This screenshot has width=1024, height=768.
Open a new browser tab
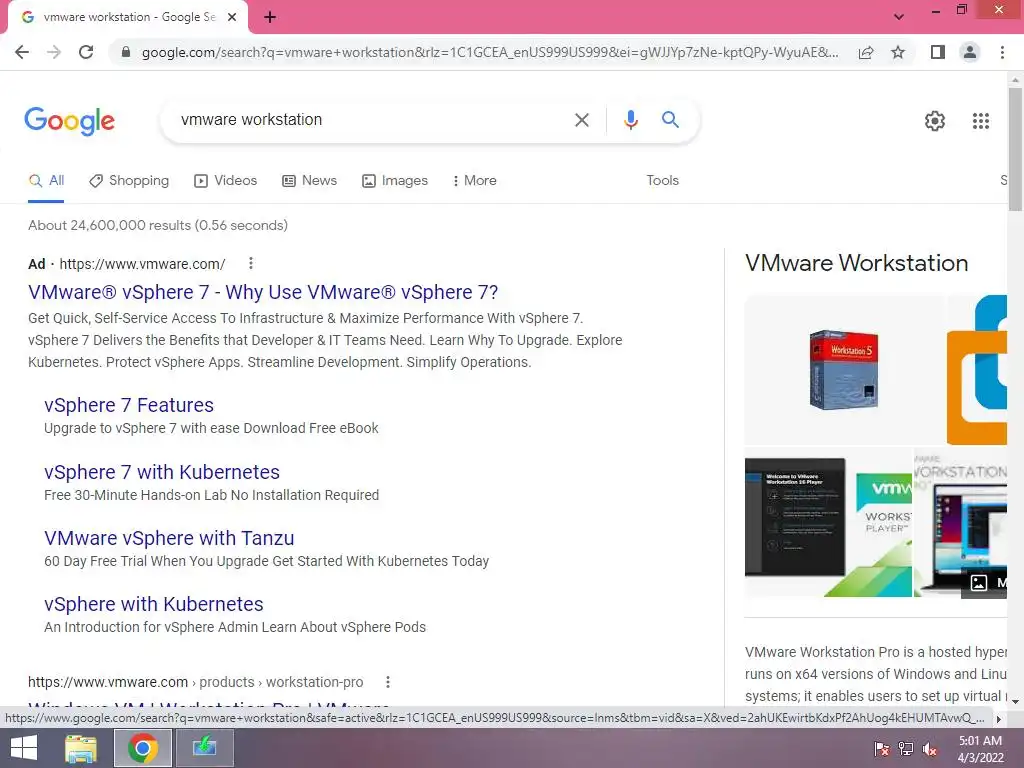270,17
